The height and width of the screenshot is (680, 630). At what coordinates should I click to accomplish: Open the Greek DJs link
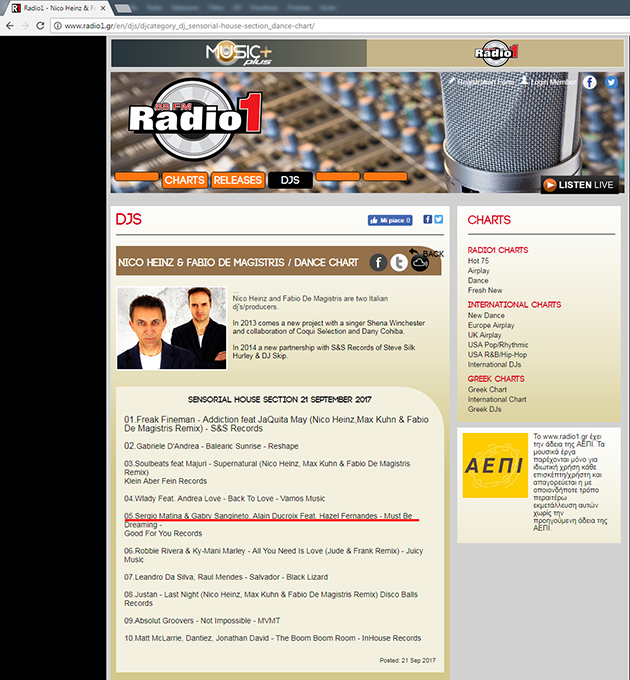484,409
